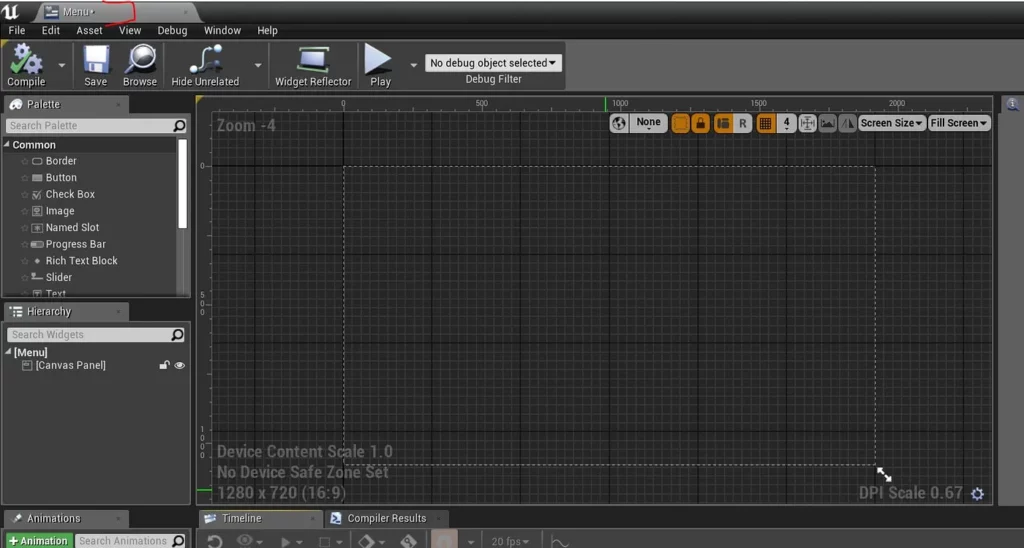The image size is (1024, 548).
Task: Open Hide Unrelated options arrow
Action: pyautogui.click(x=258, y=65)
